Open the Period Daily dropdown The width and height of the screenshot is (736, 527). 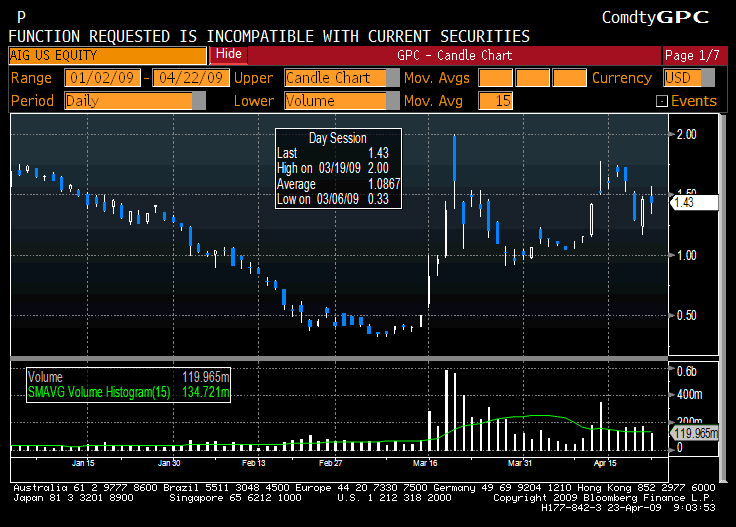point(135,101)
